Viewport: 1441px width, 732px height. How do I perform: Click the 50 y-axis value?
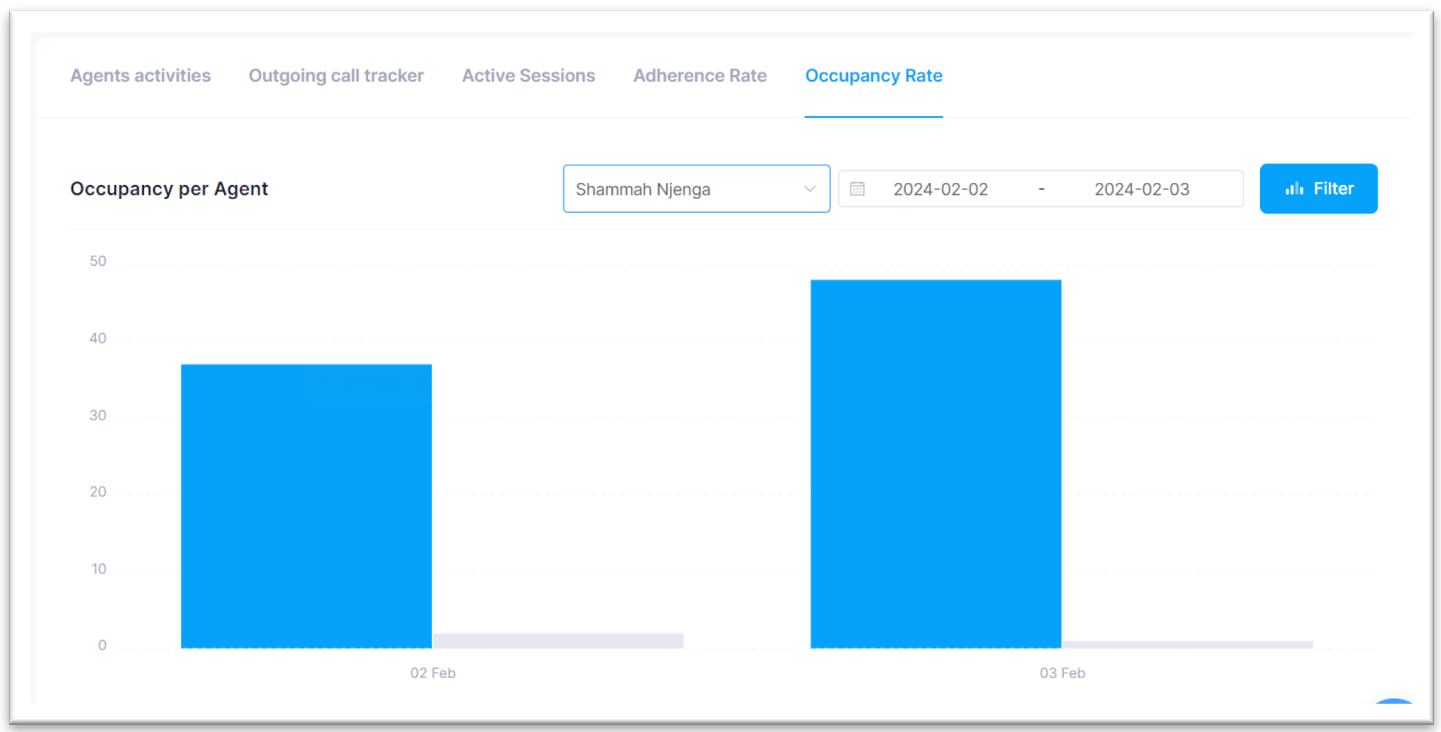(98, 262)
